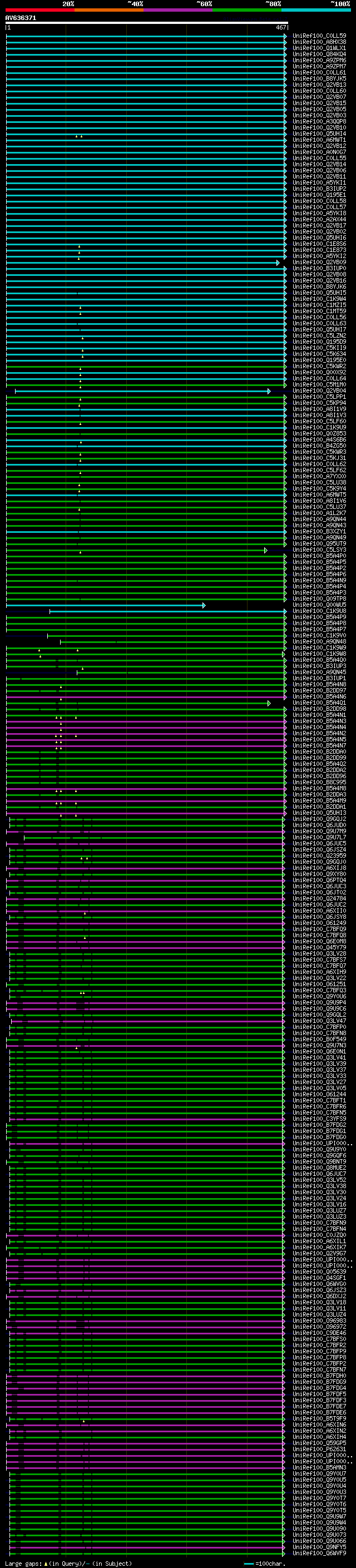Click the red 20% identity legend bar
Viewport: 356px width, 1568px height.
(x=39, y=10)
